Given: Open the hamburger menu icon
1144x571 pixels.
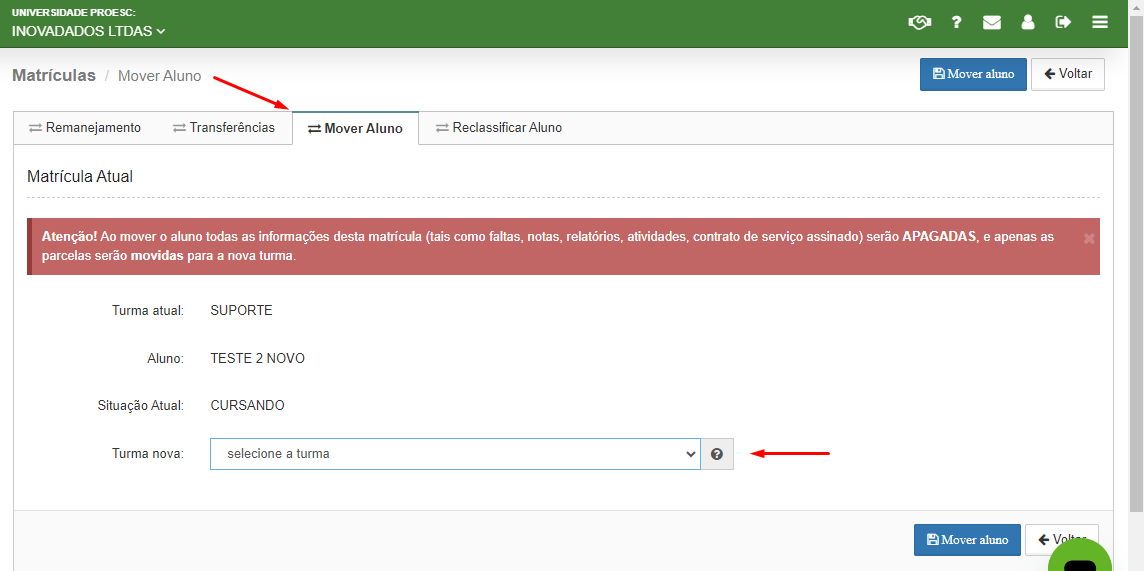Looking at the screenshot, I should coord(1099,23).
